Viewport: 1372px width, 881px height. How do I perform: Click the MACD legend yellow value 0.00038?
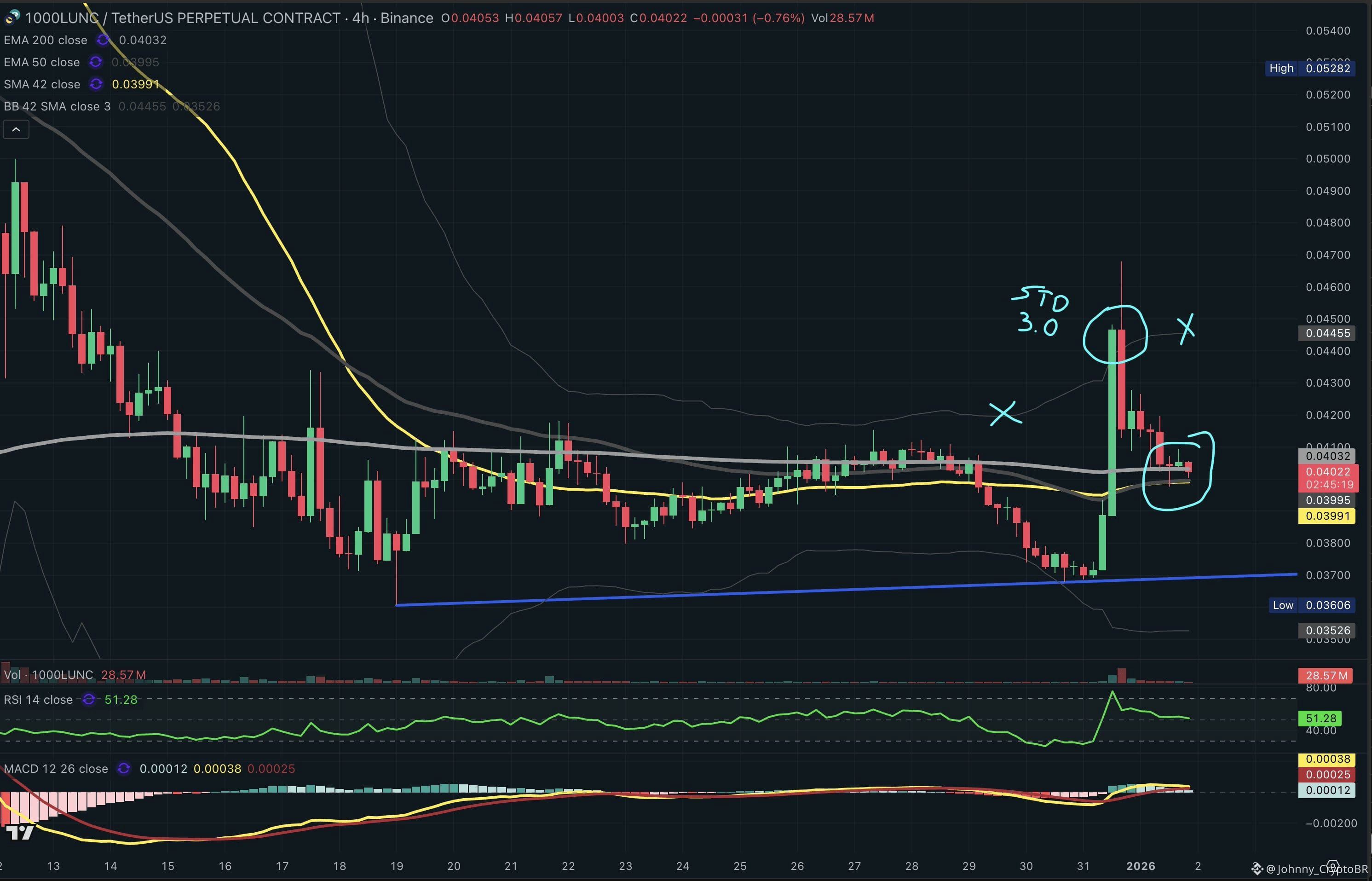[x=217, y=768]
